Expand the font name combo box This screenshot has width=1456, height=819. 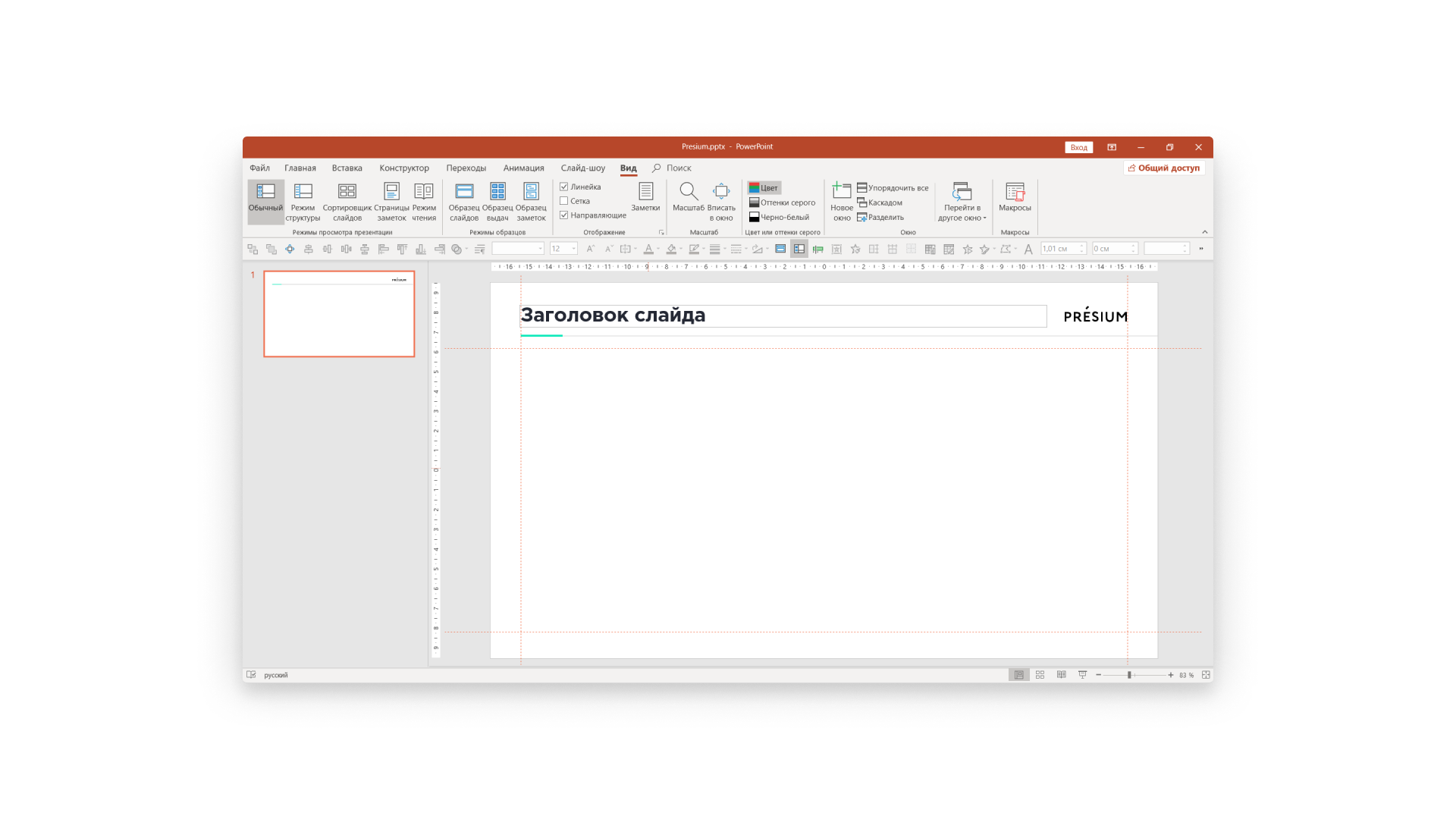540,248
